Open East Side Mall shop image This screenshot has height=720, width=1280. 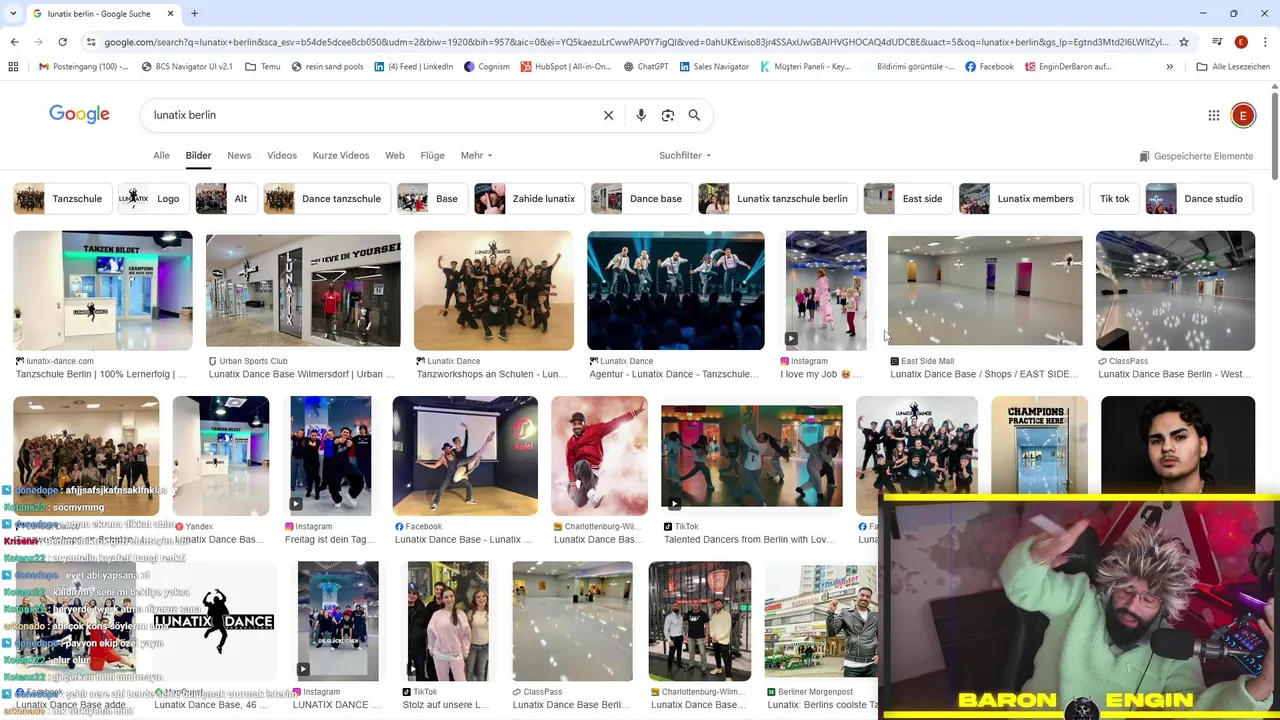(985, 290)
